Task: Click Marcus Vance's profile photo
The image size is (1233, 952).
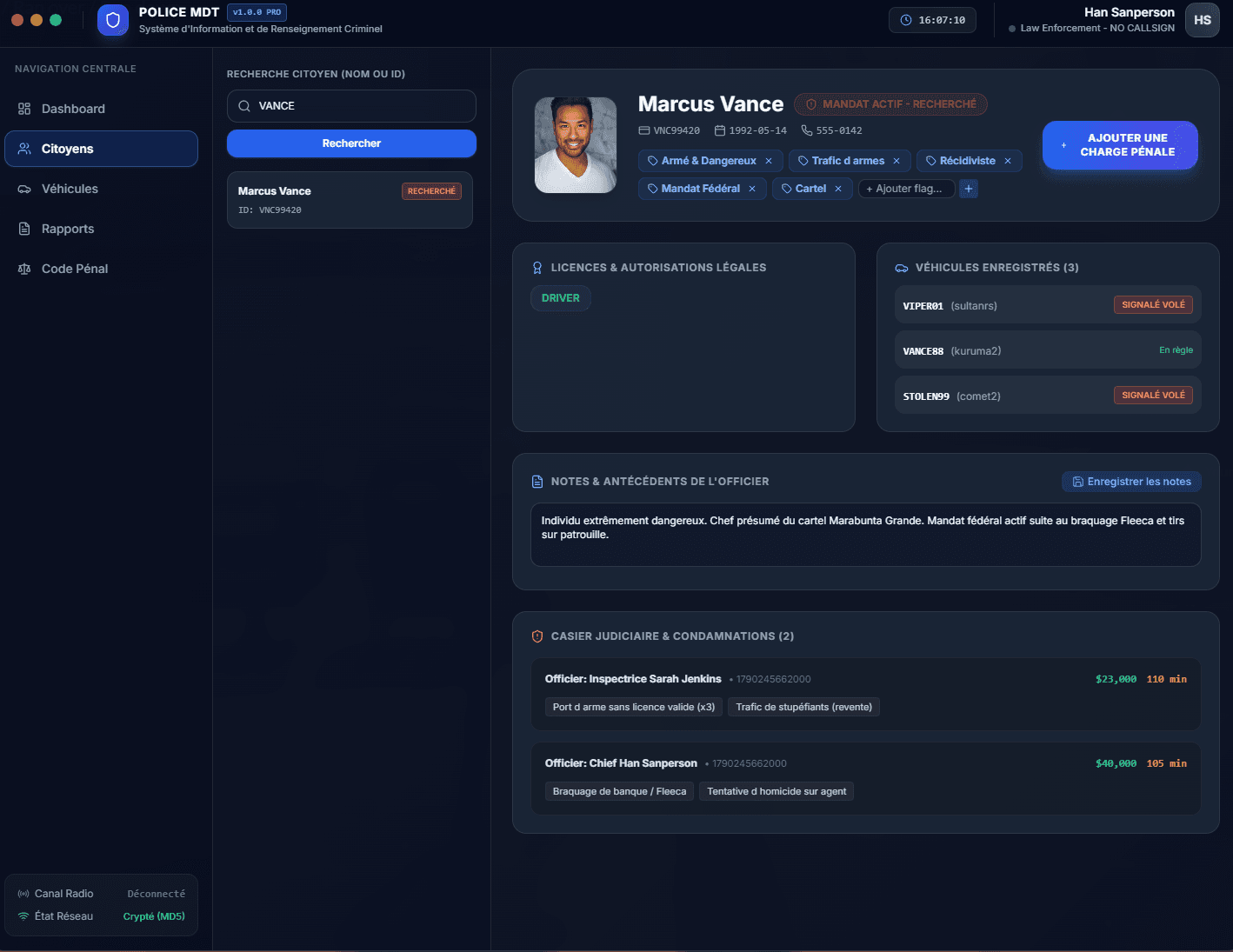Action: point(576,145)
